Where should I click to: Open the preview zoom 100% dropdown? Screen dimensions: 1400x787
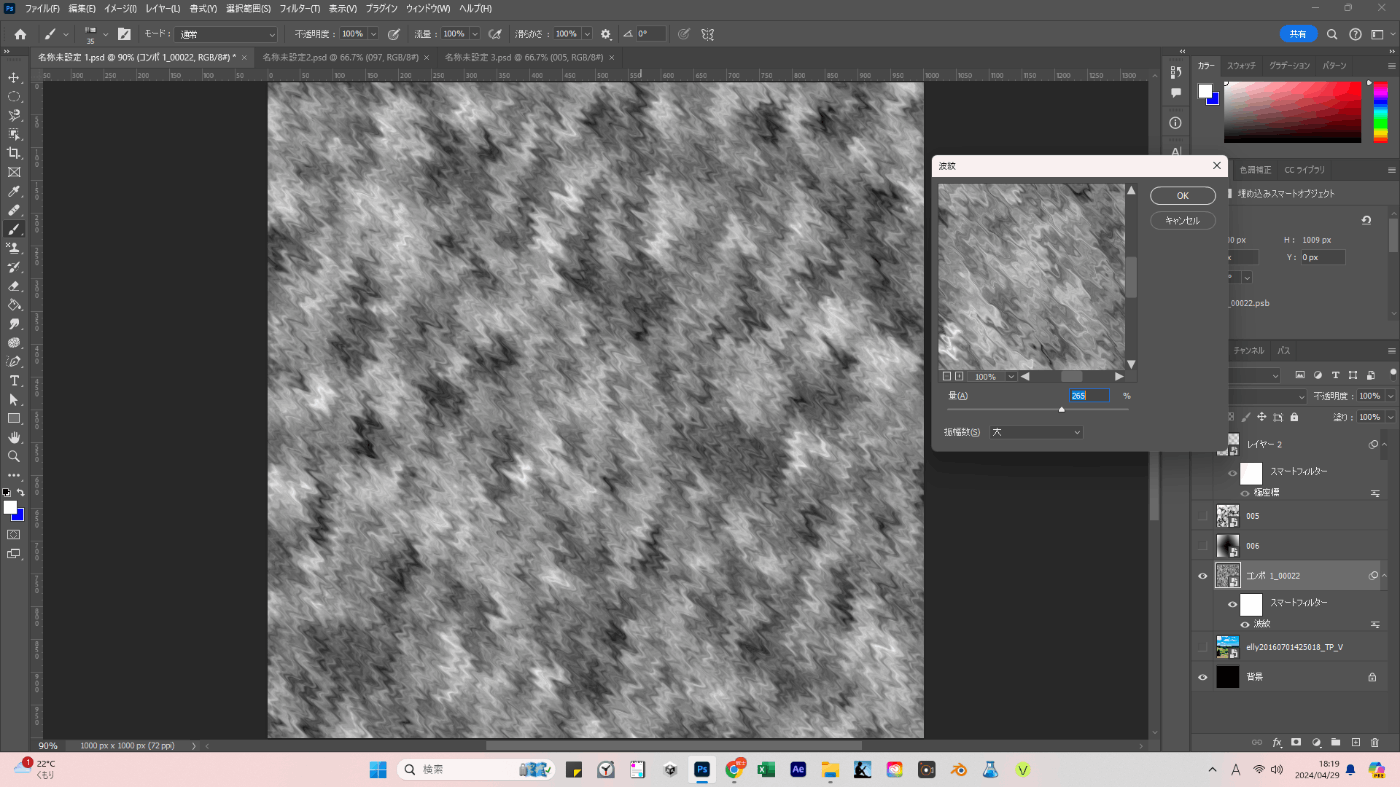pyautogui.click(x=1012, y=377)
